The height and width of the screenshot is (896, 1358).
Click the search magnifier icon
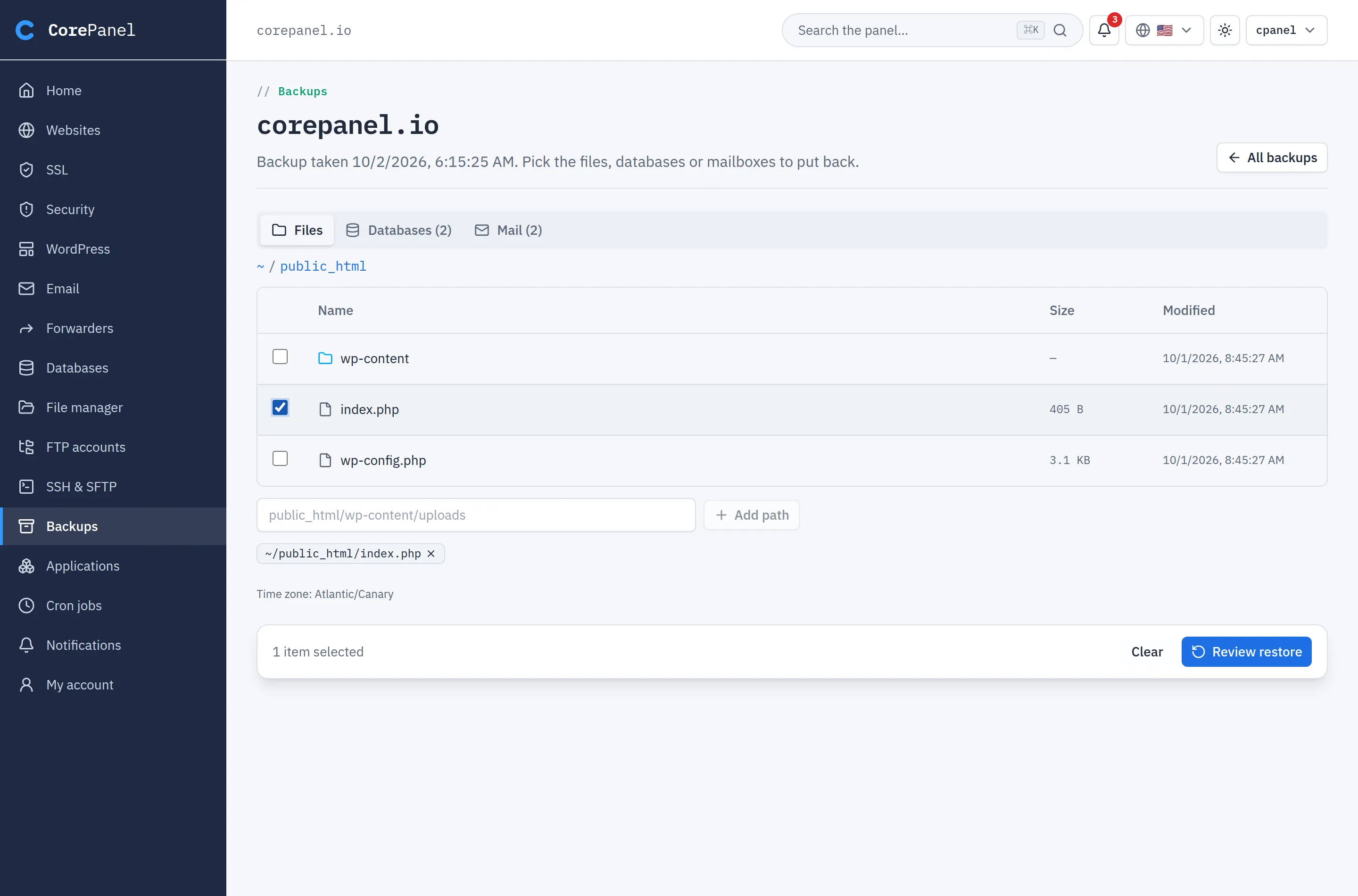[x=1060, y=30]
